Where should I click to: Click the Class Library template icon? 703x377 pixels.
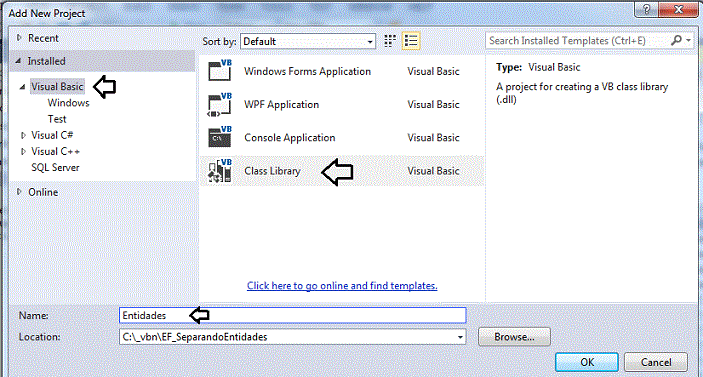220,171
